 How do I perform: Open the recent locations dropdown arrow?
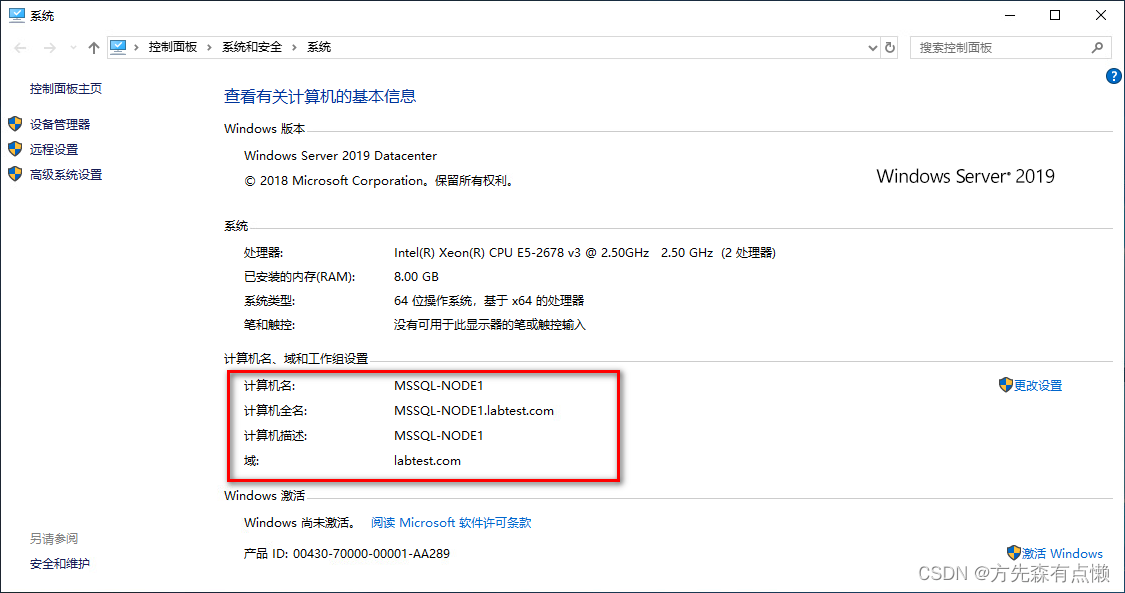pos(73,47)
